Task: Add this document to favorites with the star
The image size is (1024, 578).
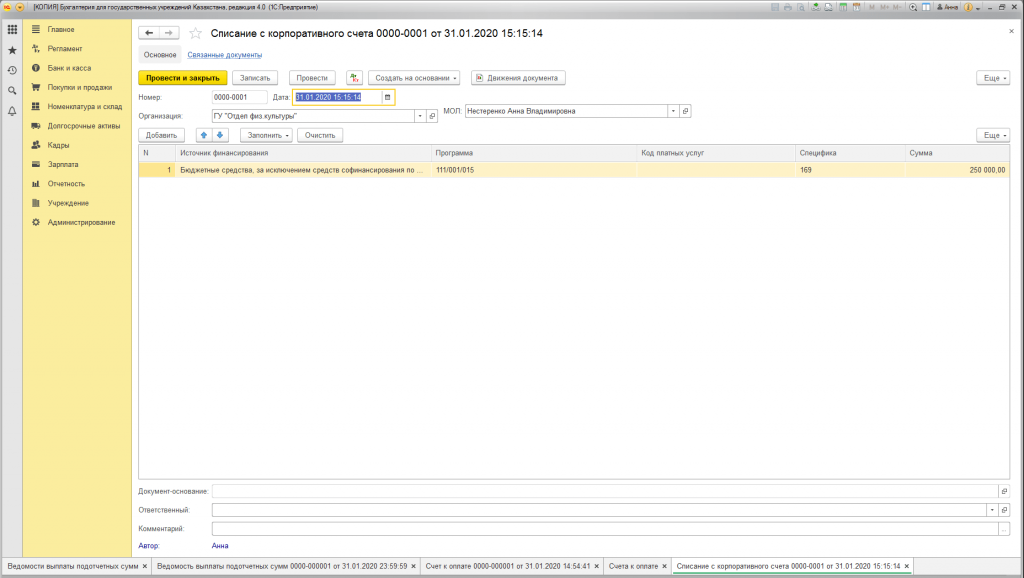Action: 195,33
